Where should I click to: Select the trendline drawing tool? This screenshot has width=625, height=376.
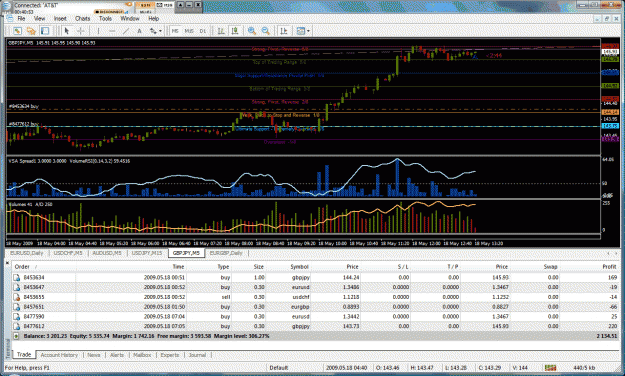click(126, 31)
